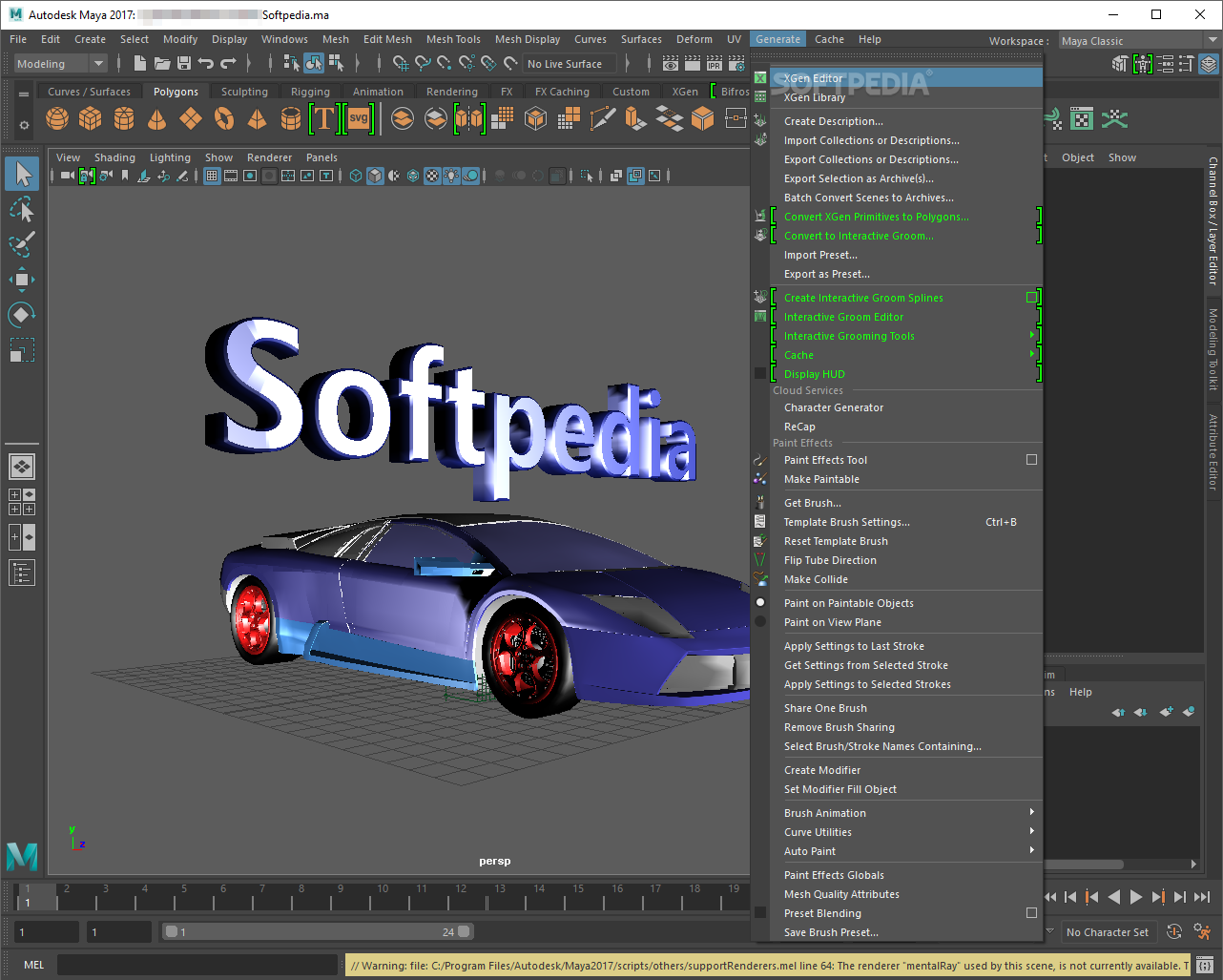Open Create Interactive Groom Splines option box

[x=1031, y=298]
